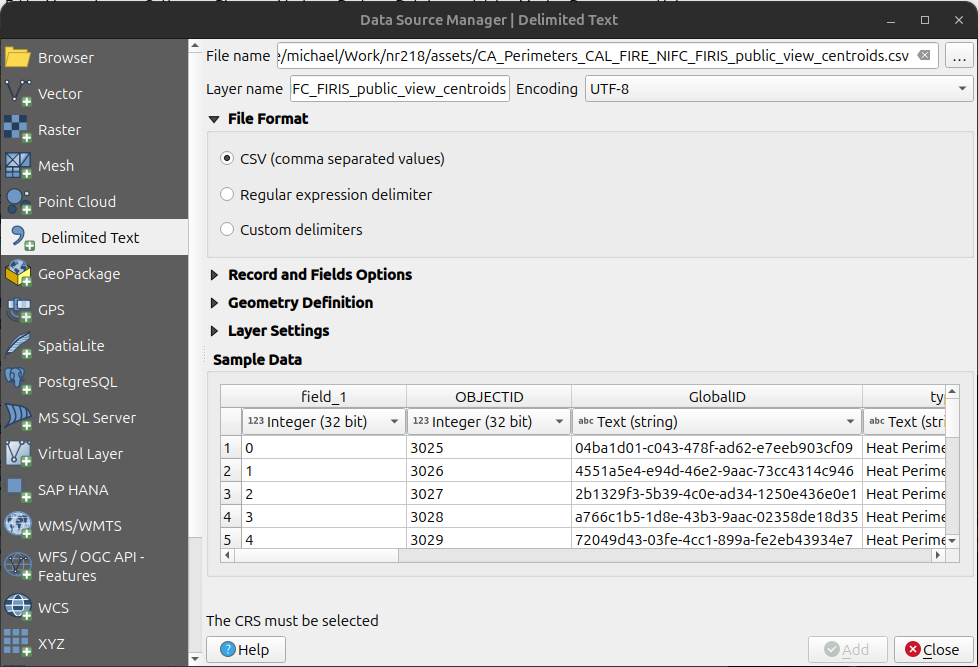Enable the Custom delimiters option
The image size is (978, 667).
click(x=227, y=230)
